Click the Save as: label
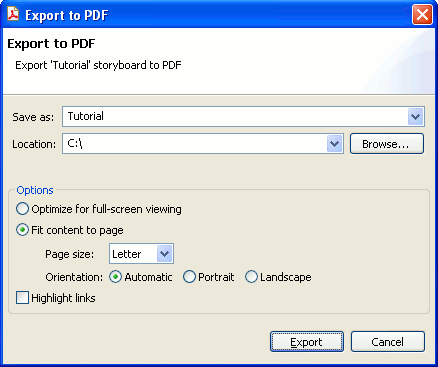 (x=33, y=117)
